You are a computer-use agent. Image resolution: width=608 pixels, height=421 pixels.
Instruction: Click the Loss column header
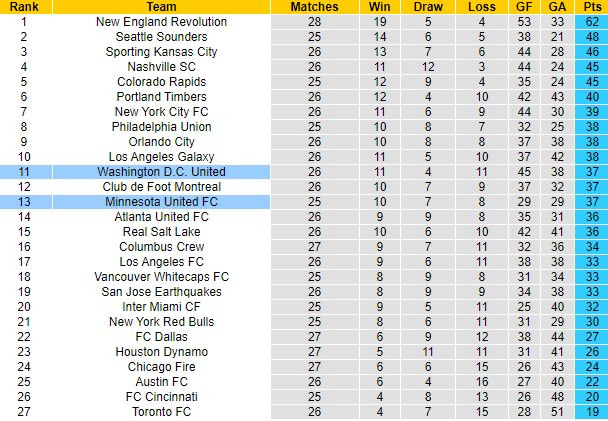pyautogui.click(x=480, y=7)
